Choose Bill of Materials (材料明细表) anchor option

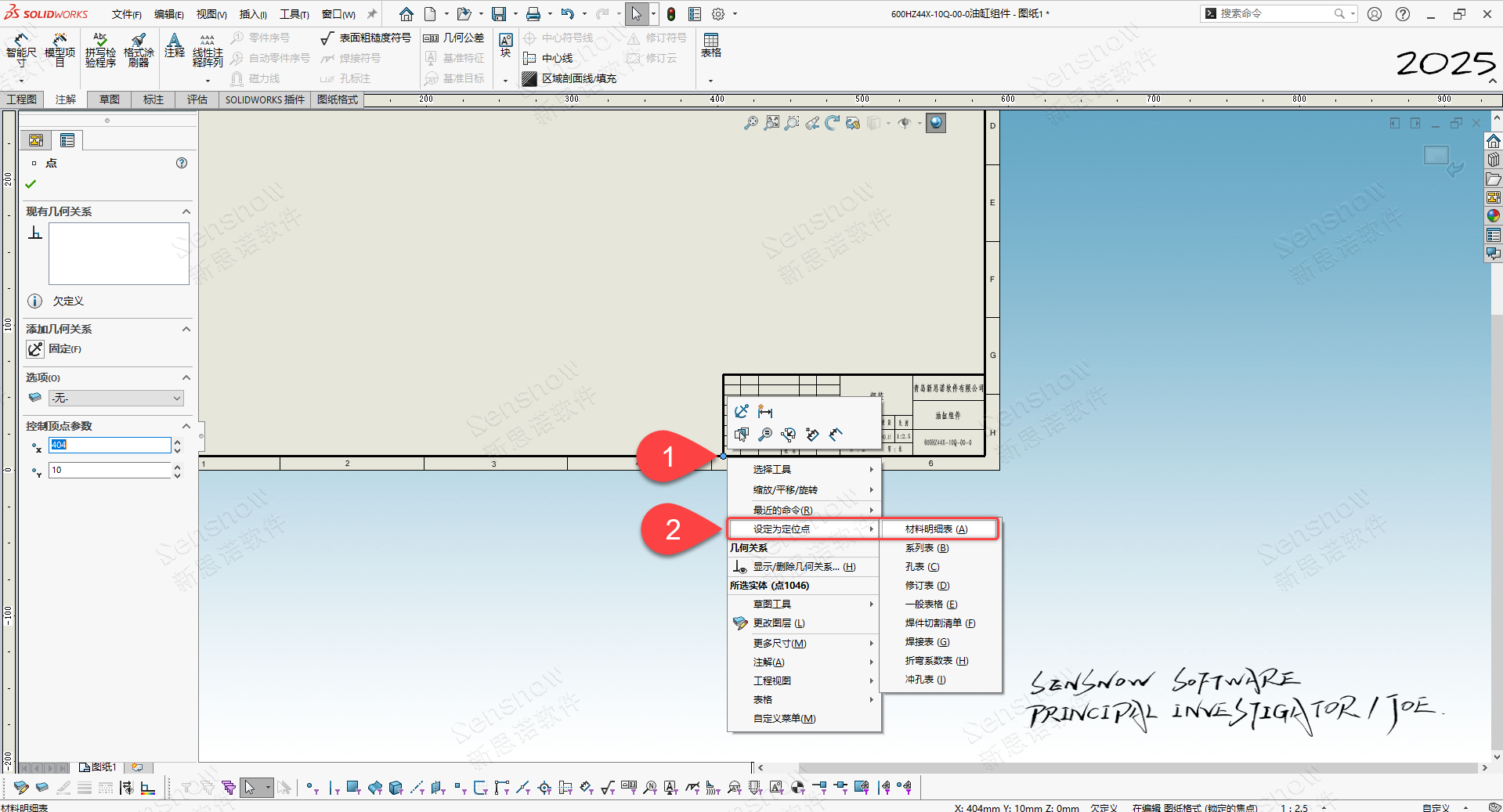(x=937, y=529)
